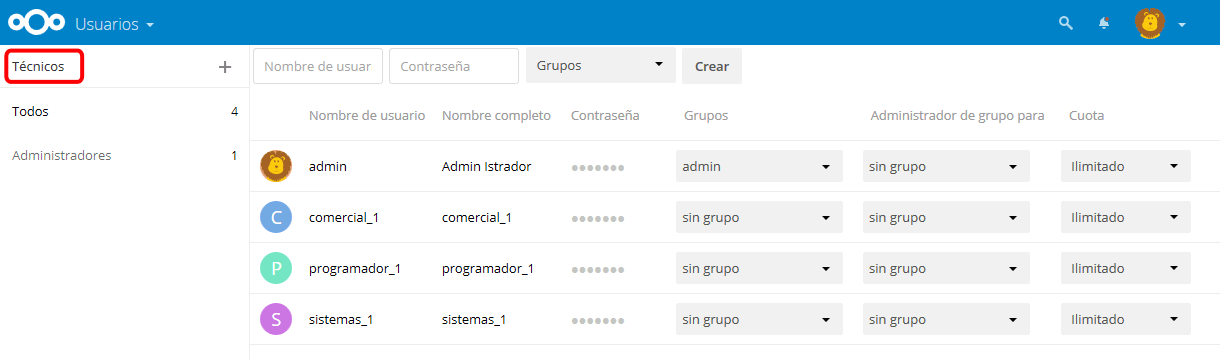1220x360 pixels.
Task: Open group admin dropdown for comercial_1 row
Action: (946, 217)
